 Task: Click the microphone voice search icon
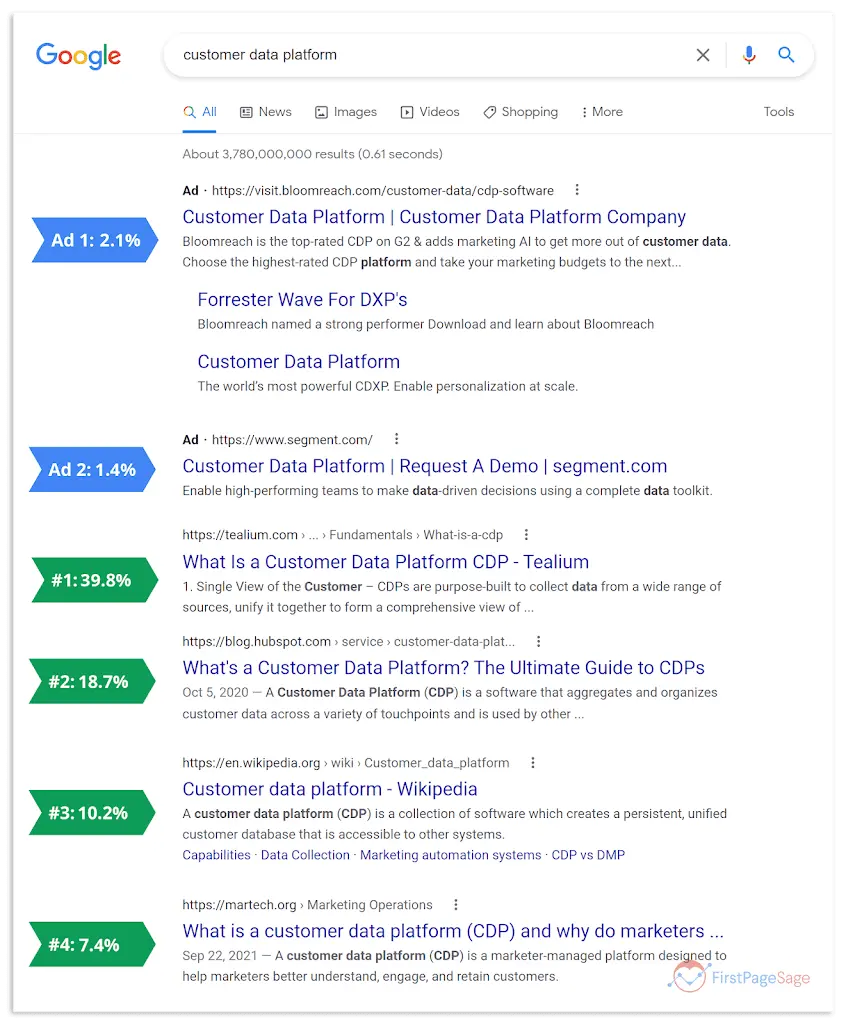point(748,55)
